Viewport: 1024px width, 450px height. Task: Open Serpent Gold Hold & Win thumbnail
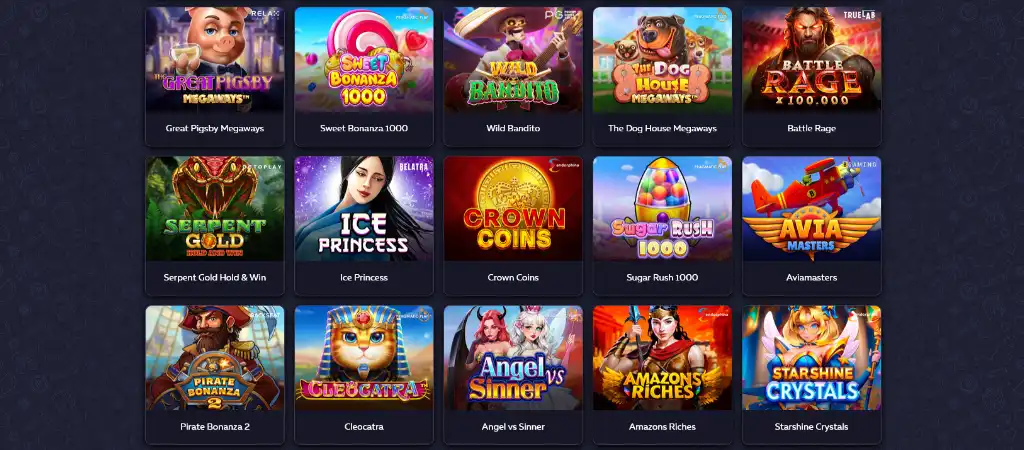[215, 209]
